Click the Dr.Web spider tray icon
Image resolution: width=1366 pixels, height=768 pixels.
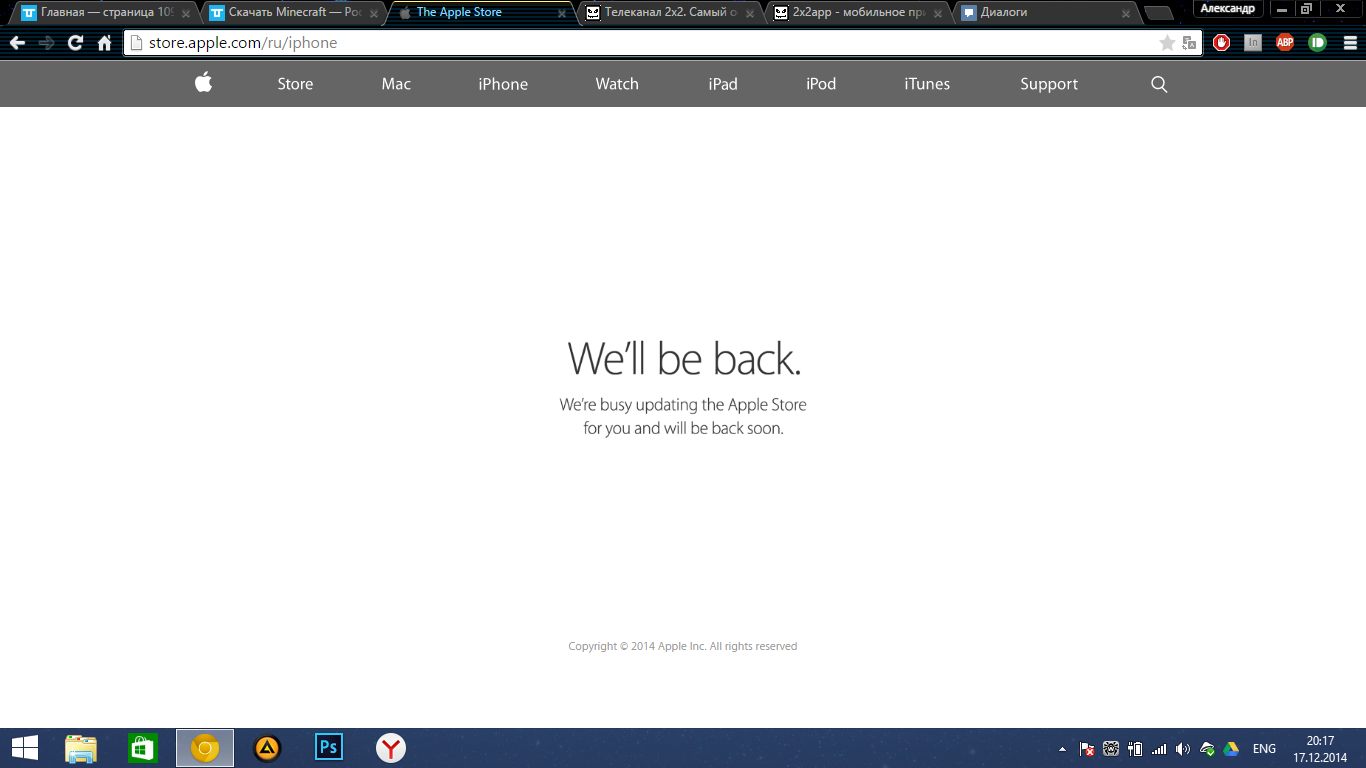point(1111,749)
